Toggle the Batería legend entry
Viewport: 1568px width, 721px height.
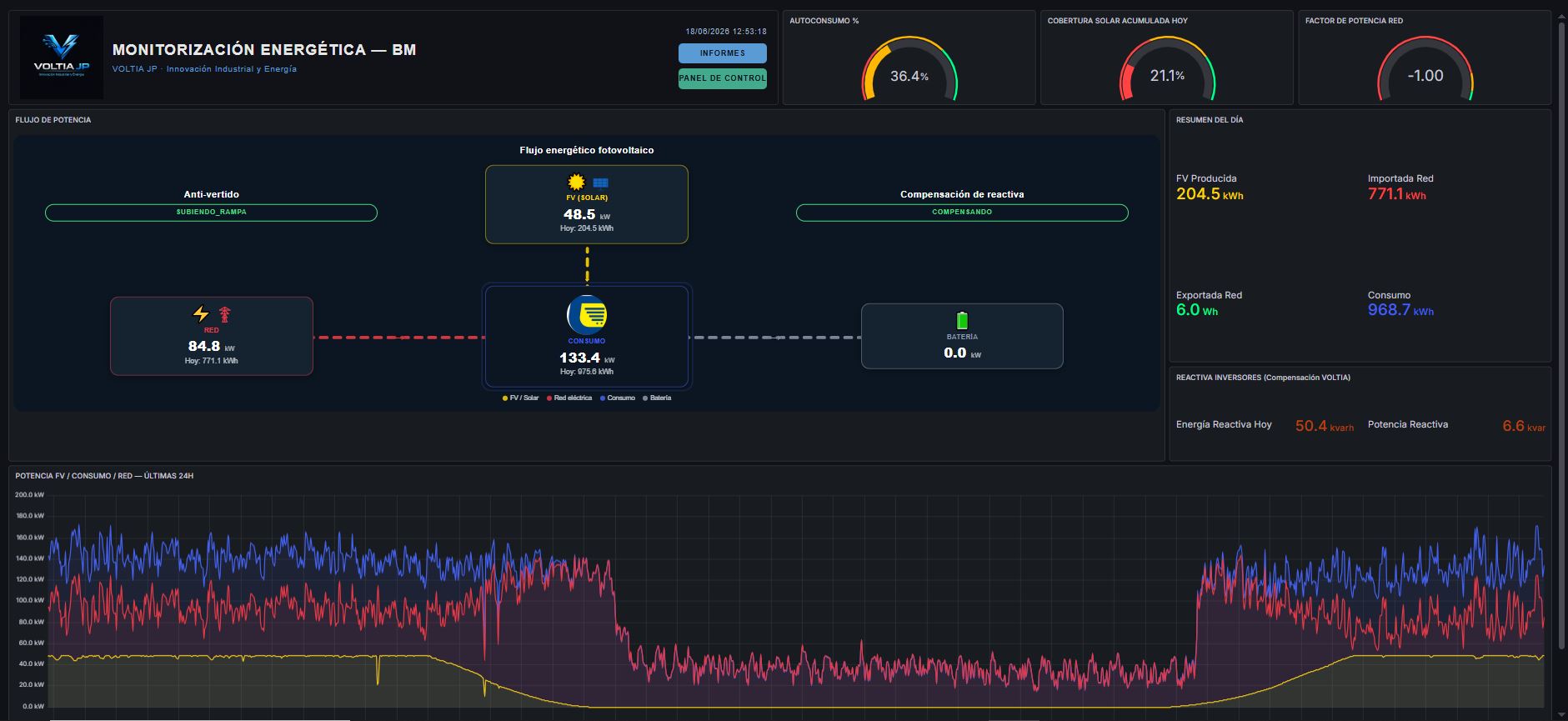[x=657, y=398]
